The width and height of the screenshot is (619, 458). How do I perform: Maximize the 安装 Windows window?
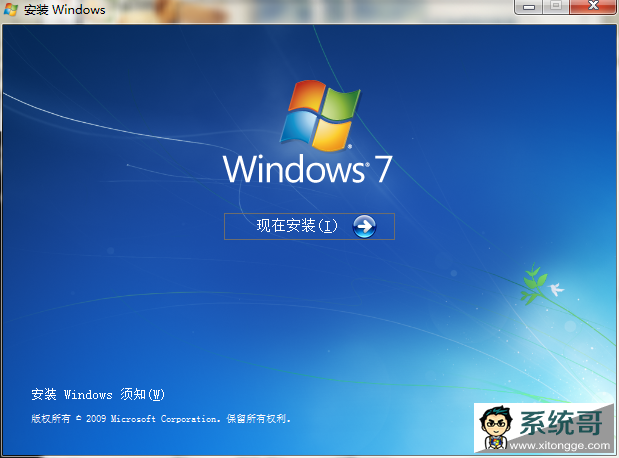coord(556,6)
